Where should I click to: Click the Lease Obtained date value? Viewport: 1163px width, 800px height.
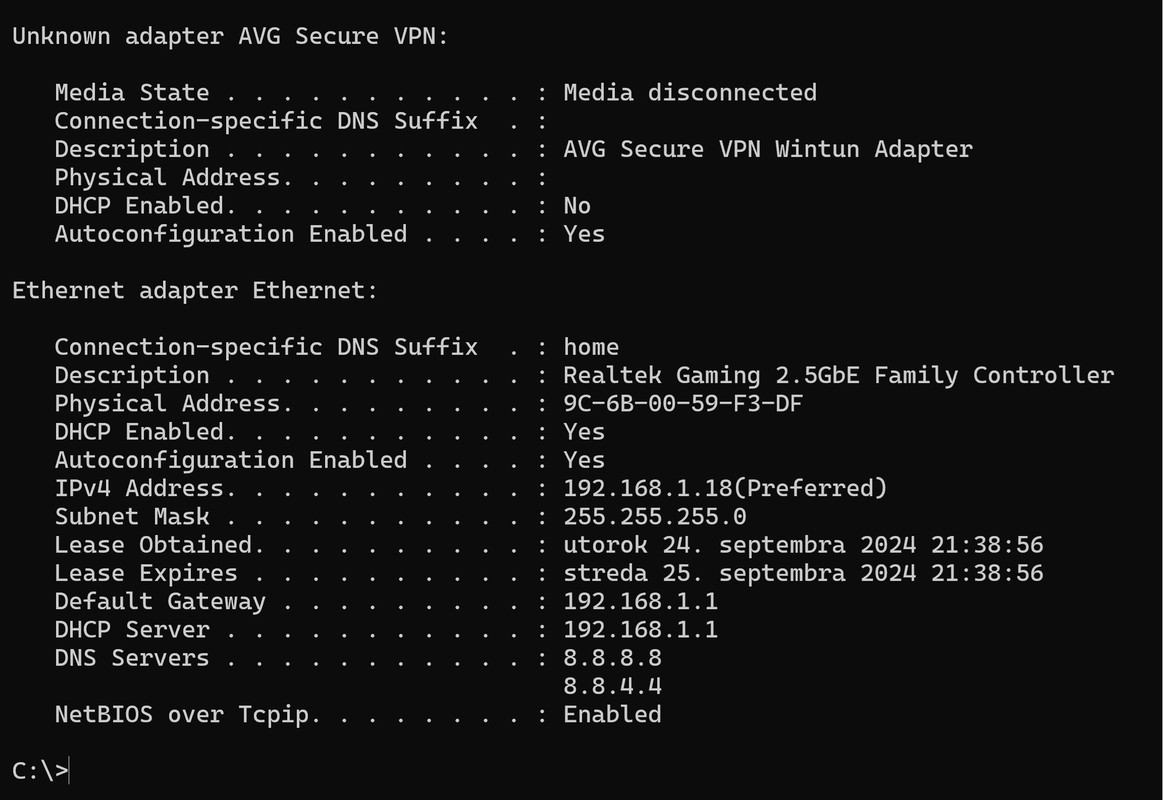coord(803,544)
